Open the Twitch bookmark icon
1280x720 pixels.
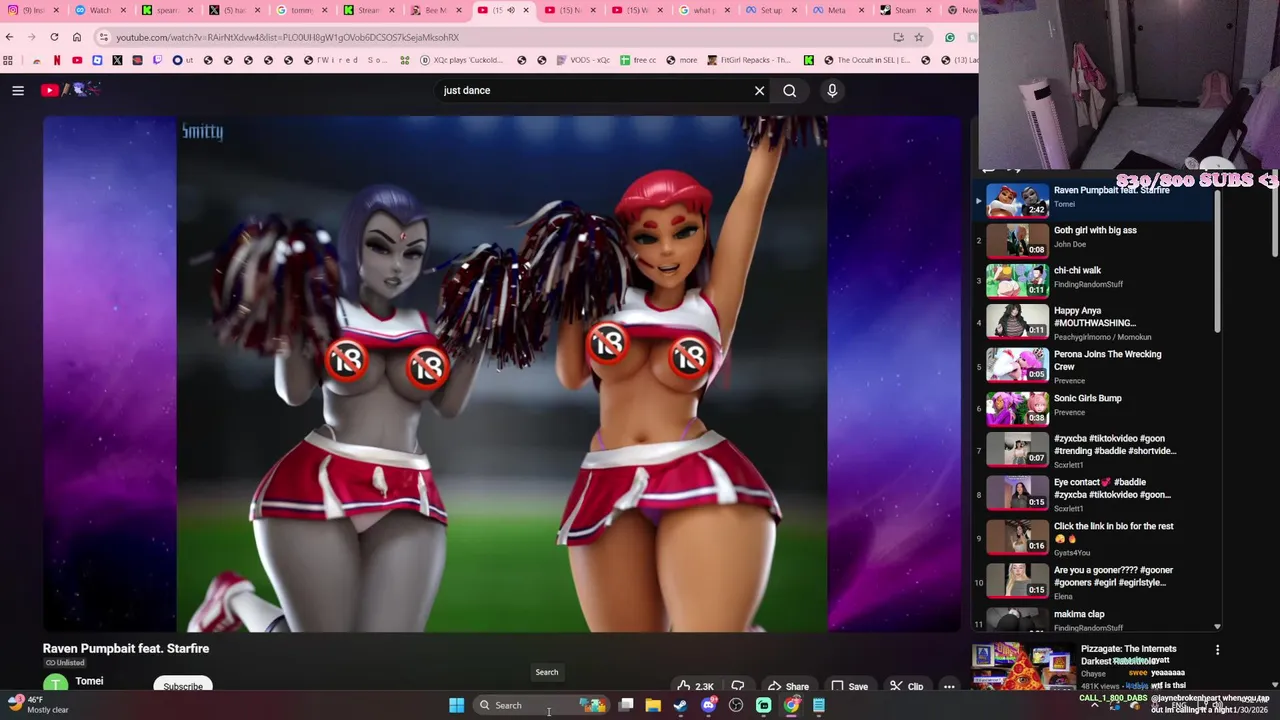pos(157,60)
